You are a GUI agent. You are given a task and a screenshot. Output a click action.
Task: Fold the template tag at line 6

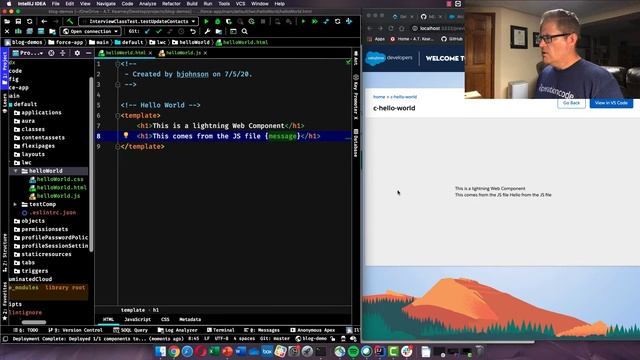pyautogui.click(x=118, y=116)
